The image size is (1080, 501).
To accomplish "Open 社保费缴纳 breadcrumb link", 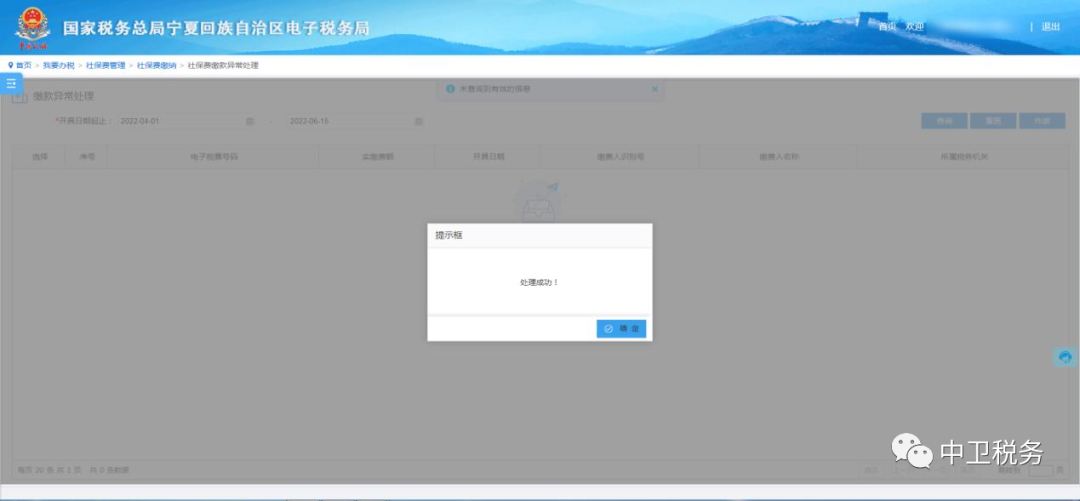I will pyautogui.click(x=156, y=65).
